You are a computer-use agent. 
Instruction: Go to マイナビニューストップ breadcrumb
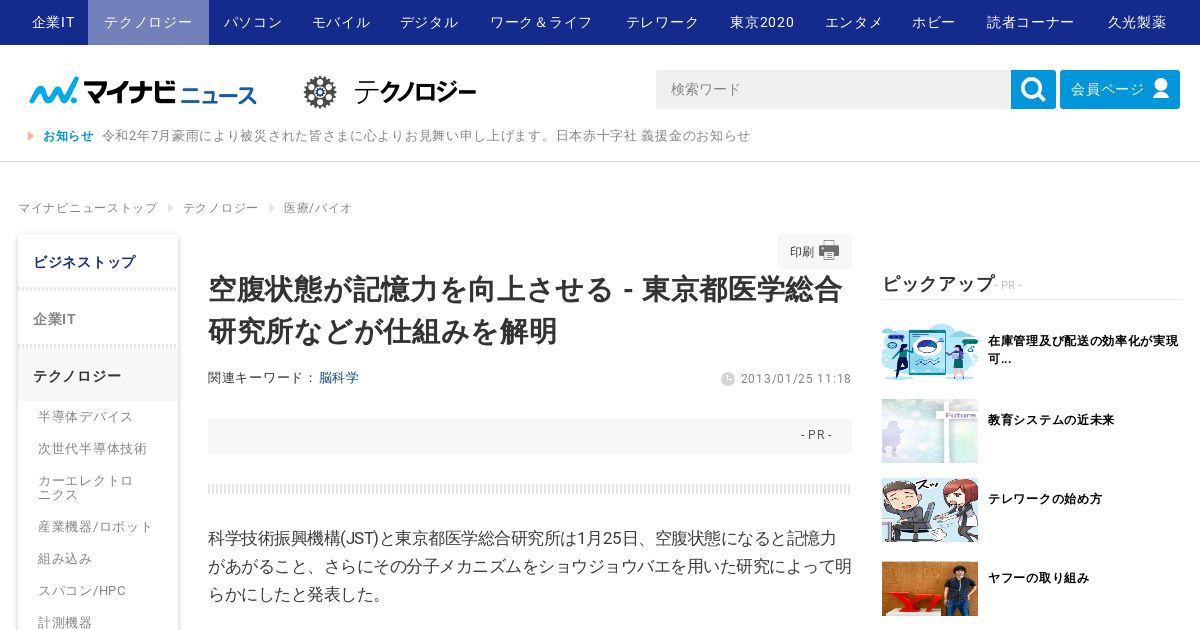88,208
